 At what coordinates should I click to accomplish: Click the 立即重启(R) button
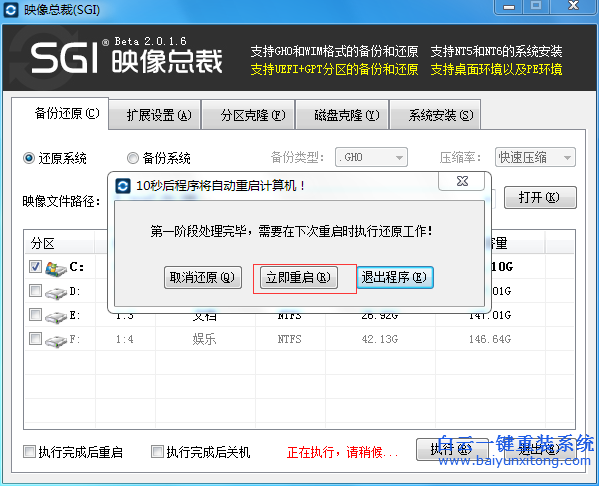[x=299, y=277]
